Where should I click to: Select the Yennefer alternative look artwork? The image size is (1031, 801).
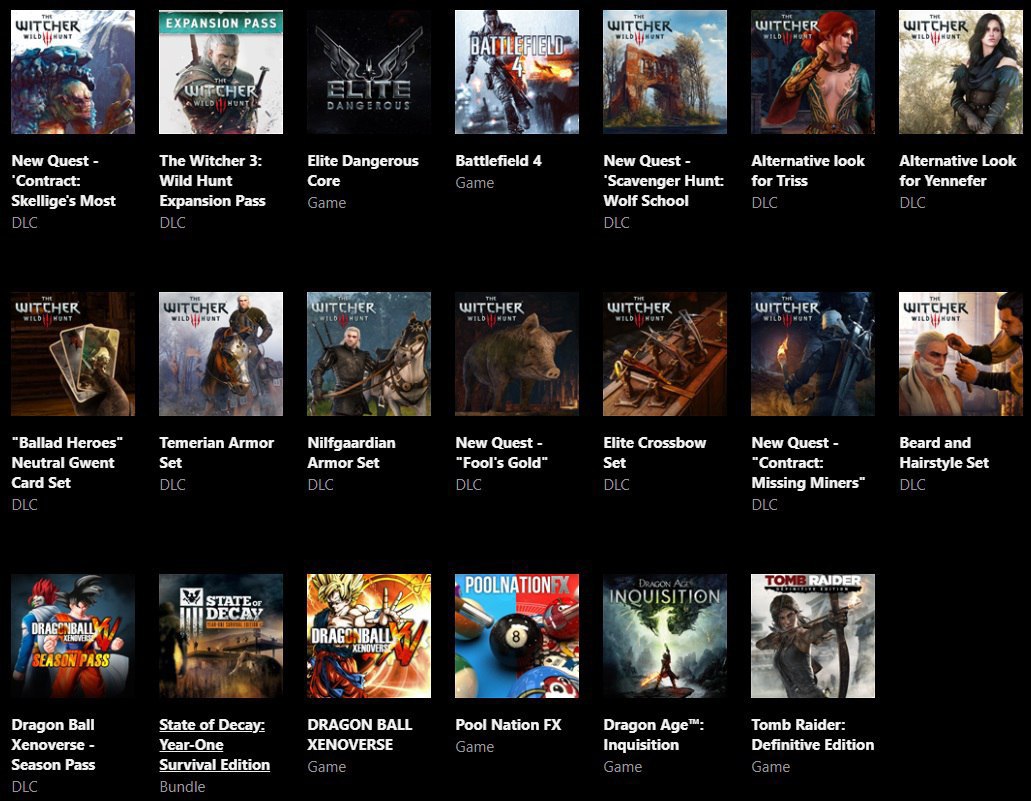coord(961,72)
